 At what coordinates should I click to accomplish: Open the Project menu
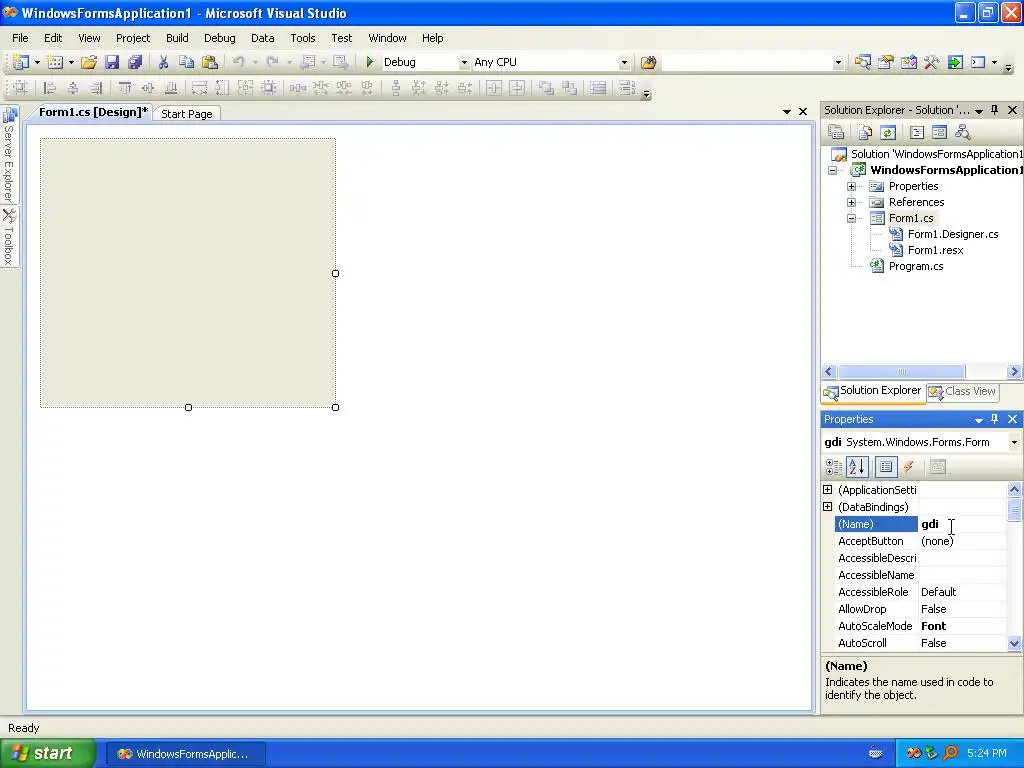click(133, 38)
